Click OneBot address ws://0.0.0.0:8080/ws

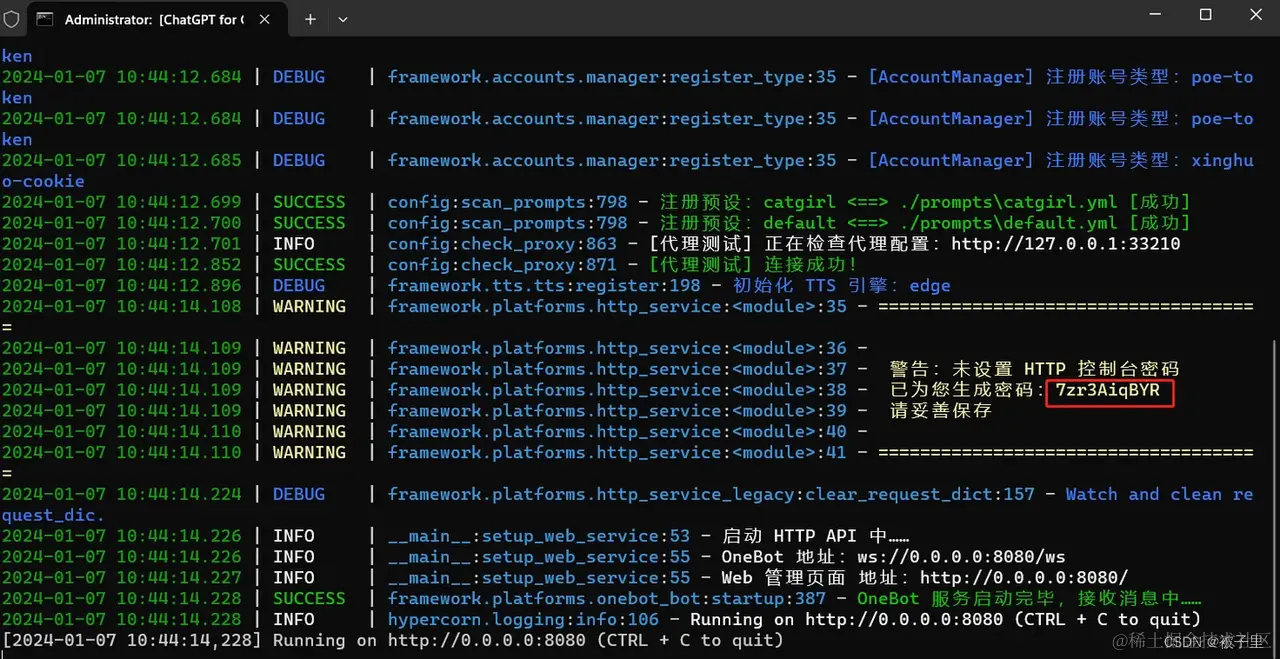click(x=962, y=557)
